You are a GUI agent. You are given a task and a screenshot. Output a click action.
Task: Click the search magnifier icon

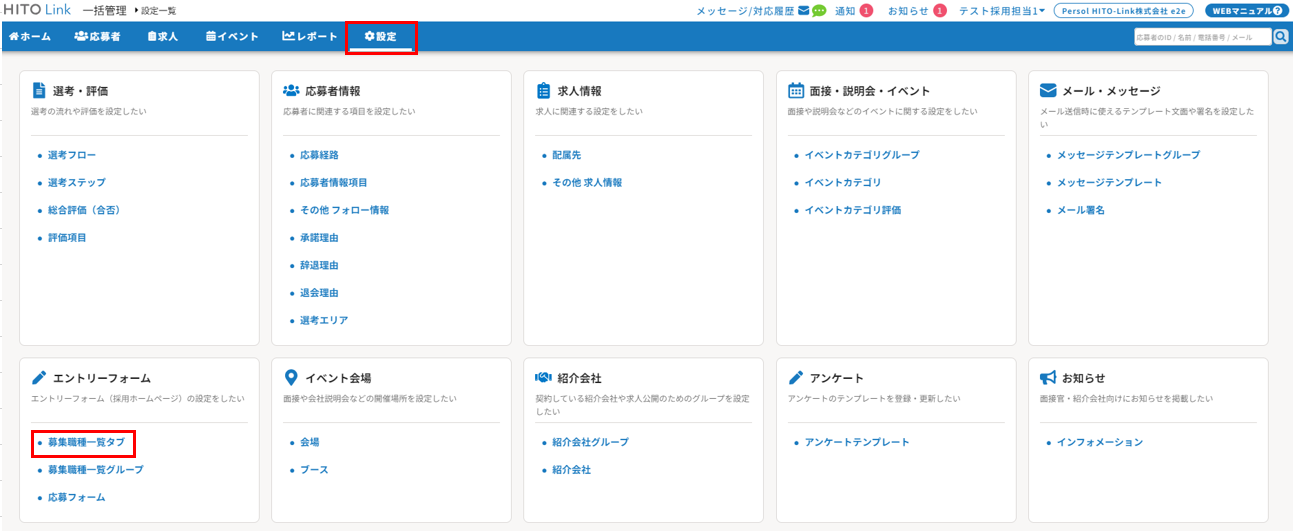pyautogui.click(x=1280, y=37)
